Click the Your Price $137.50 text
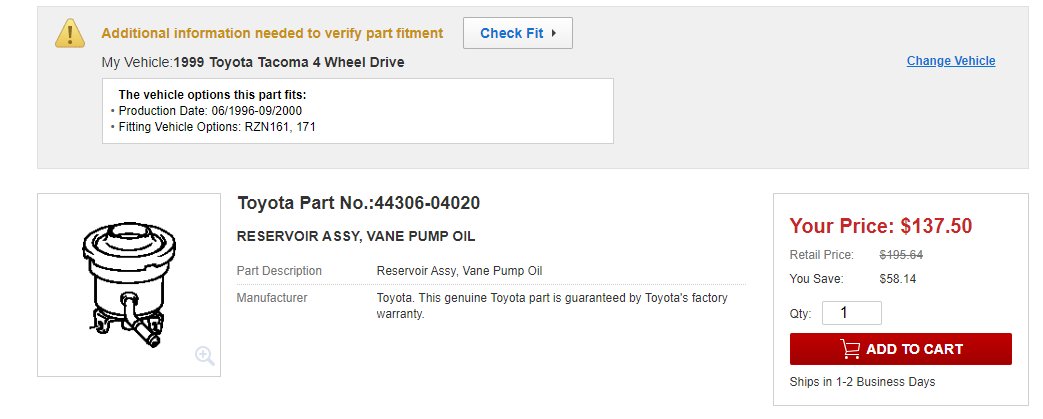Viewport: 1043px width, 419px height. (881, 226)
